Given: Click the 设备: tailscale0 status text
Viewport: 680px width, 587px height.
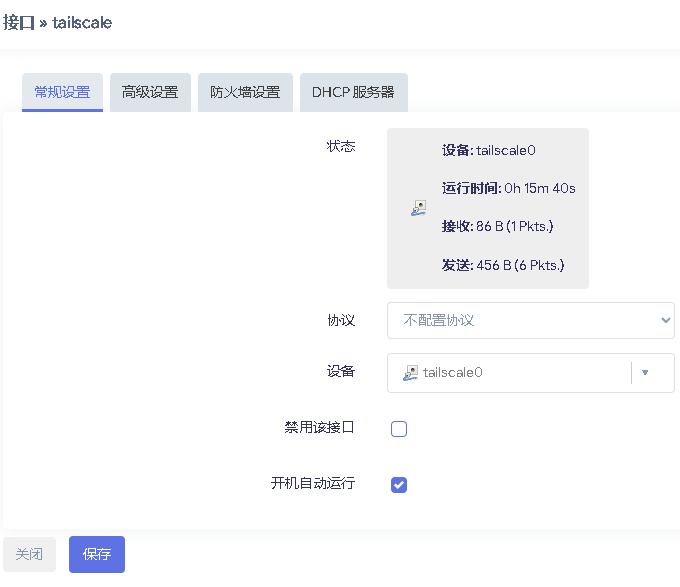Looking at the screenshot, I should 489,150.
